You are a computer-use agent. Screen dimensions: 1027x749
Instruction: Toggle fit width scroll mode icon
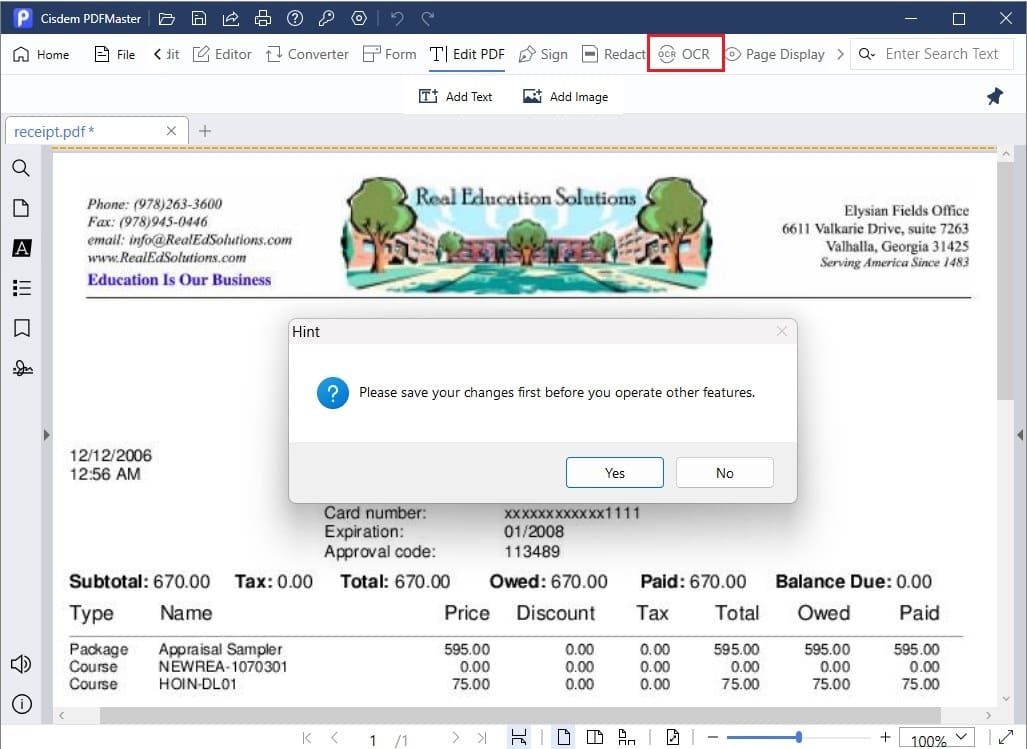tap(519, 737)
